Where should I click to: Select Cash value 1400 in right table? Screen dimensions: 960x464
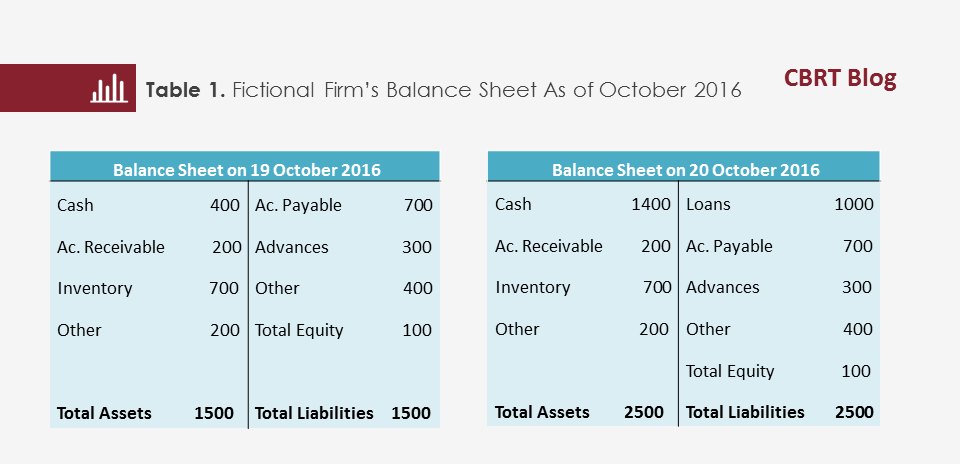click(x=651, y=204)
